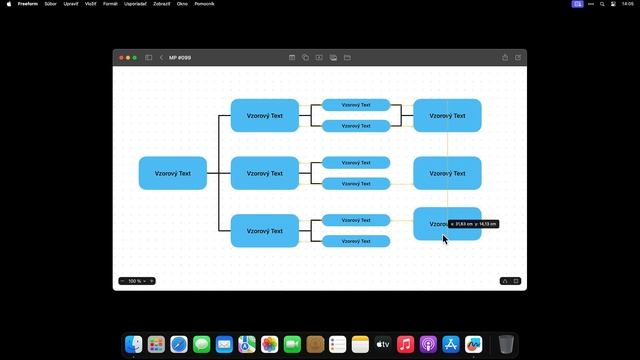Open the Pomocník menu
Image resolution: width=640 pixels, height=360 pixels.
[x=204, y=4]
